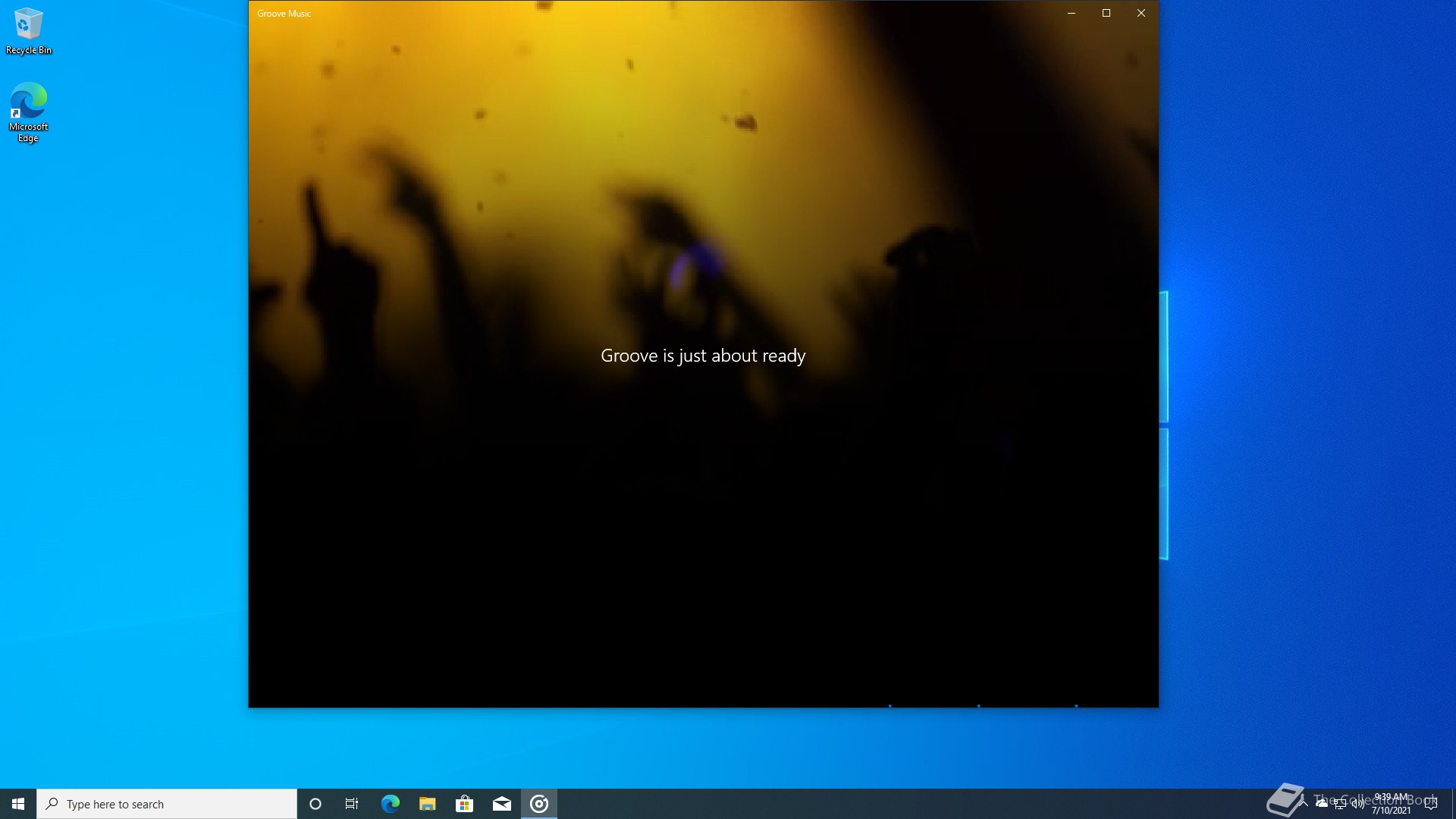The height and width of the screenshot is (819, 1456).
Task: Close the Groove Music window
Action: click(1141, 13)
